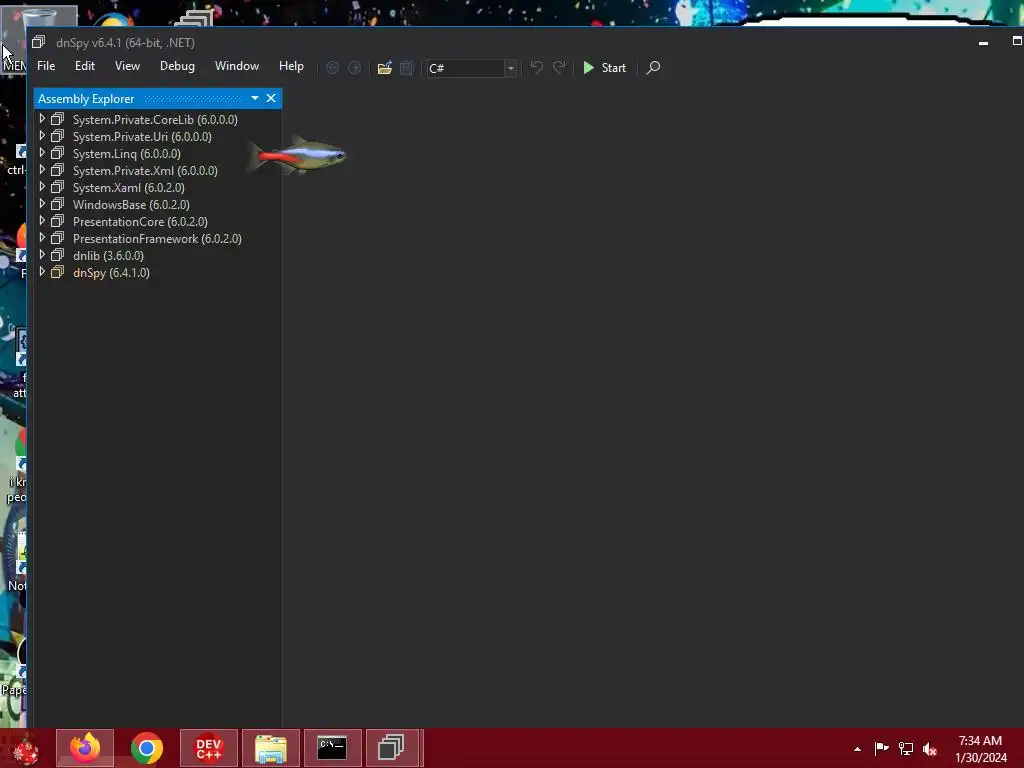Click the Undo toolbar icon
Screen dimensions: 1024x768
point(536,67)
